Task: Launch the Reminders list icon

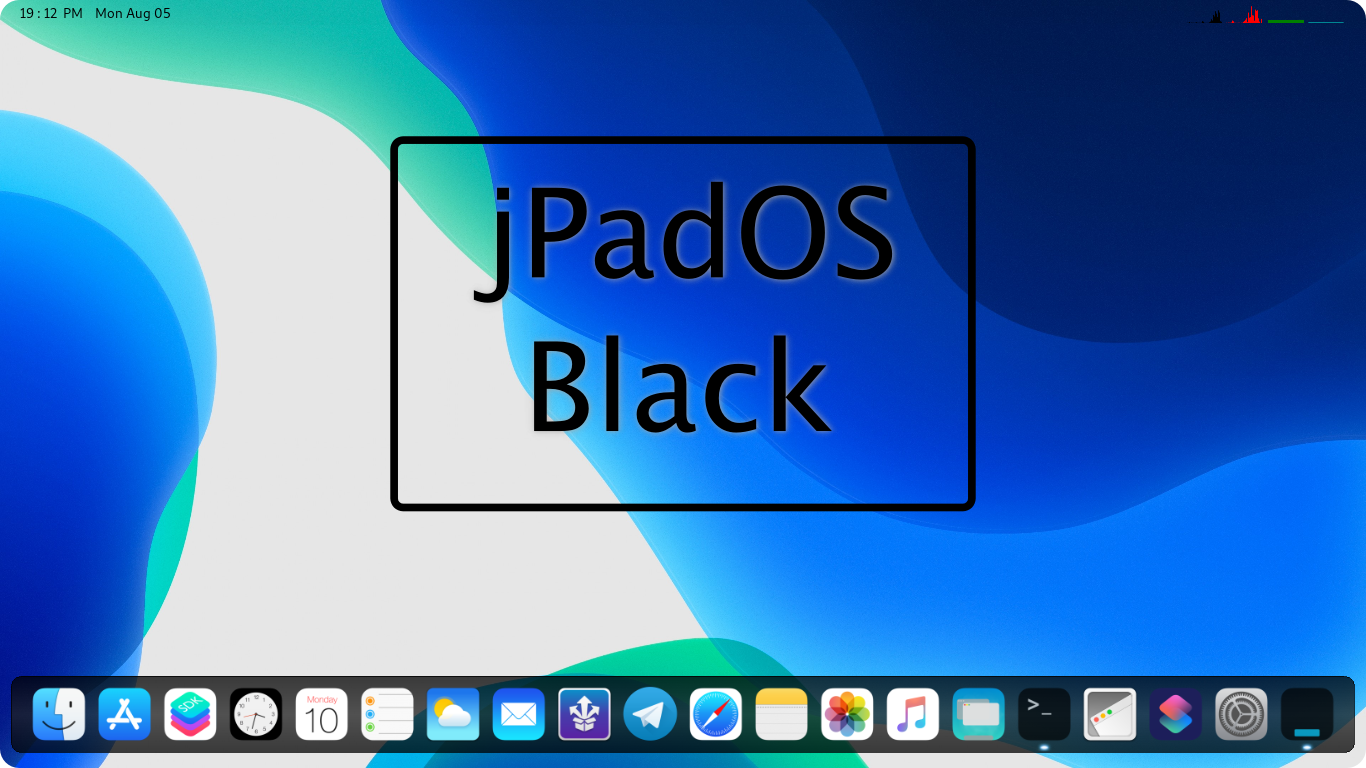Action: pos(388,714)
